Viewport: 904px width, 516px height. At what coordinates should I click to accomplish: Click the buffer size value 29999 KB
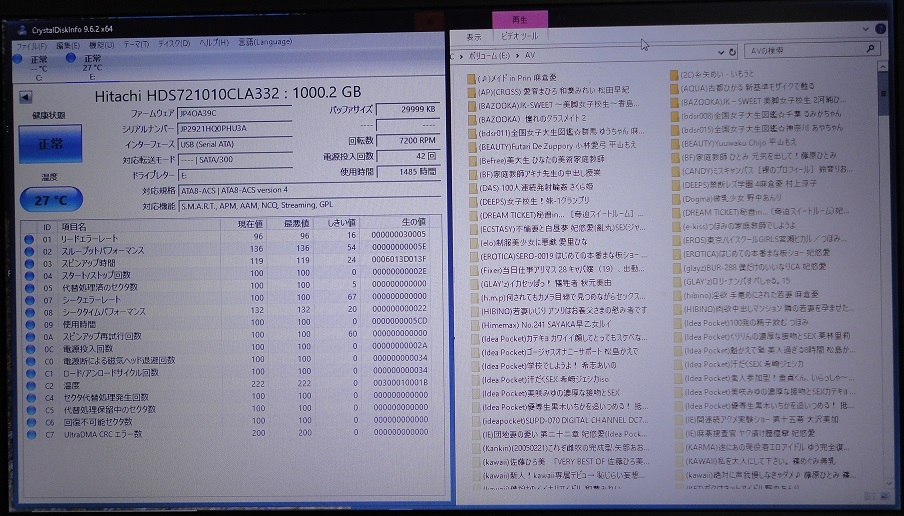[x=408, y=109]
